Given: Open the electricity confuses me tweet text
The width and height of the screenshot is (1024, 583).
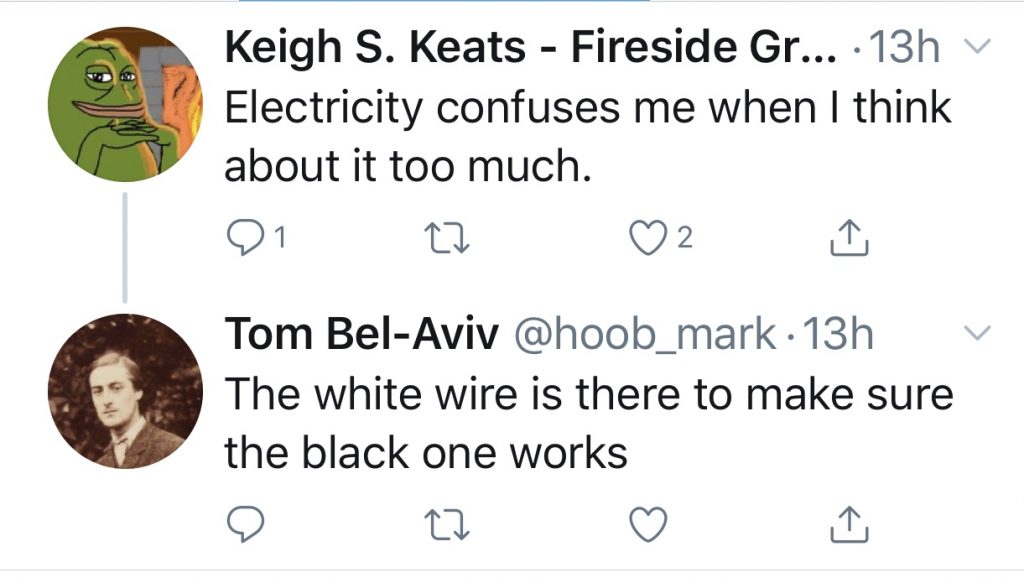Looking at the screenshot, I should tap(588, 136).
